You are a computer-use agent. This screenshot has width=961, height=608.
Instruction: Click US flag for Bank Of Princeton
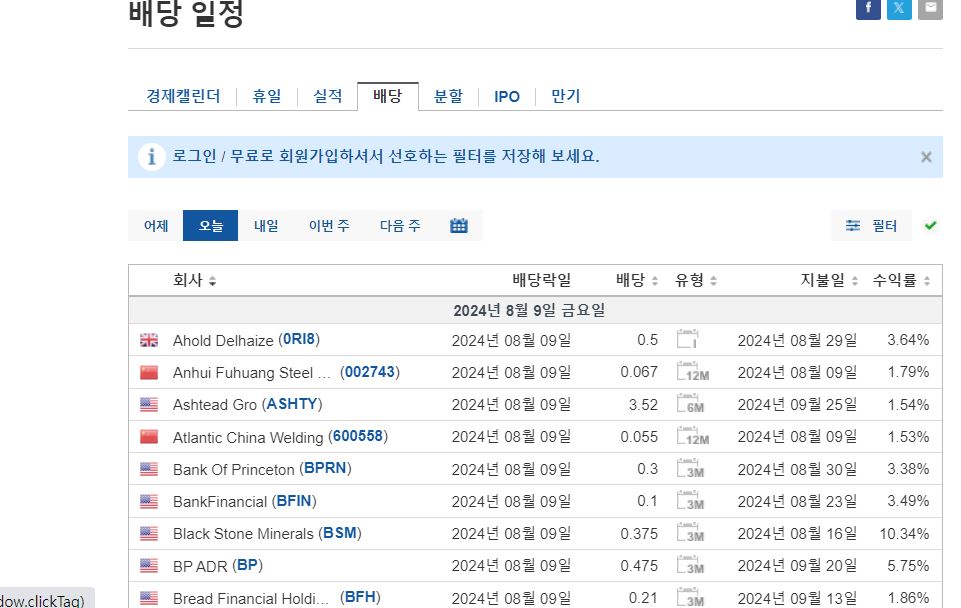click(x=149, y=469)
